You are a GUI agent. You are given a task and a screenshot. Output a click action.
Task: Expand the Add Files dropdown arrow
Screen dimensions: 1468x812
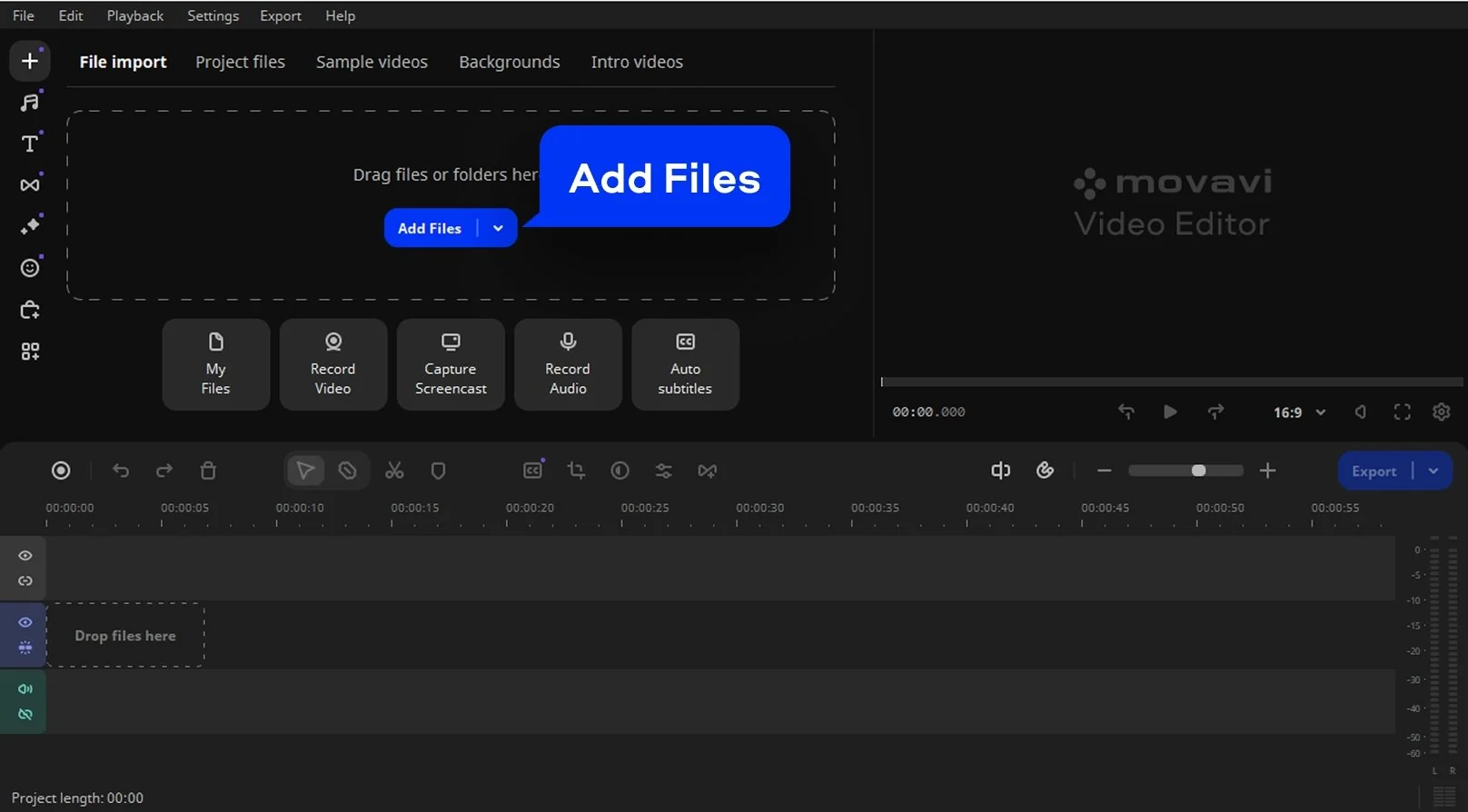pyautogui.click(x=498, y=228)
